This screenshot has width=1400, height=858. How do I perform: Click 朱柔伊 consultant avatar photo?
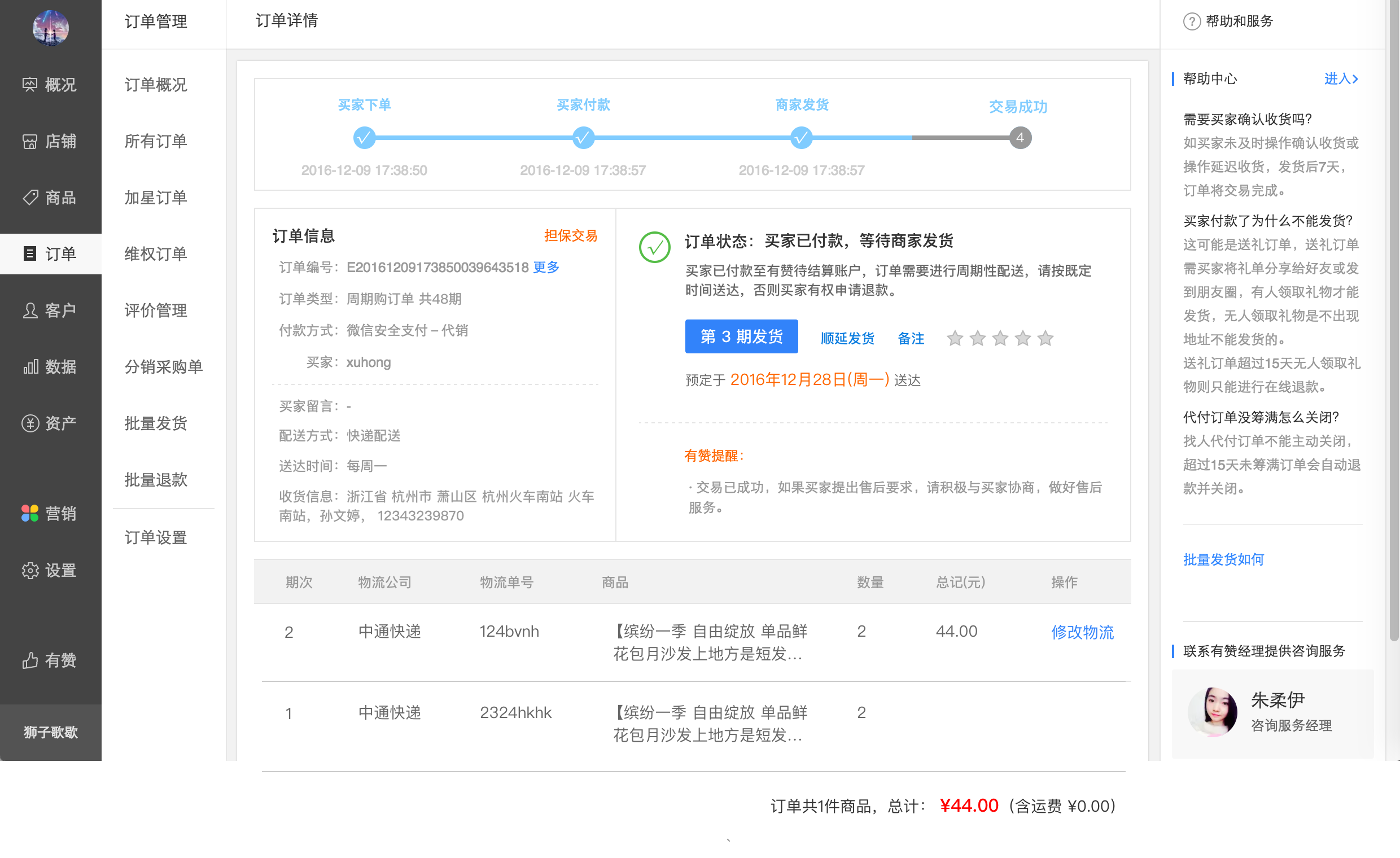1213,713
